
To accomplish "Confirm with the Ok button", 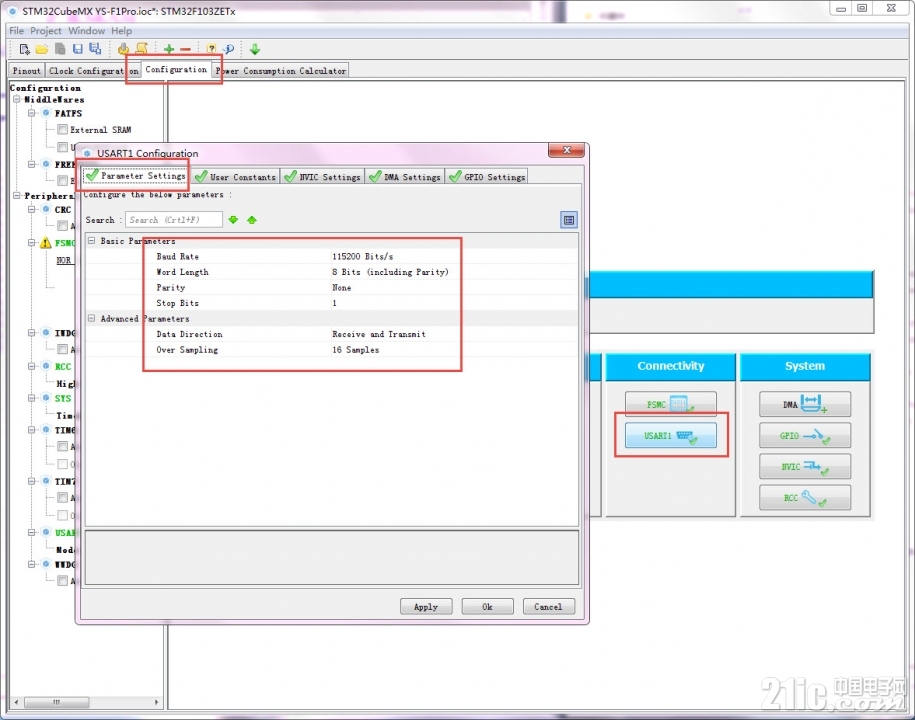I will (487, 607).
